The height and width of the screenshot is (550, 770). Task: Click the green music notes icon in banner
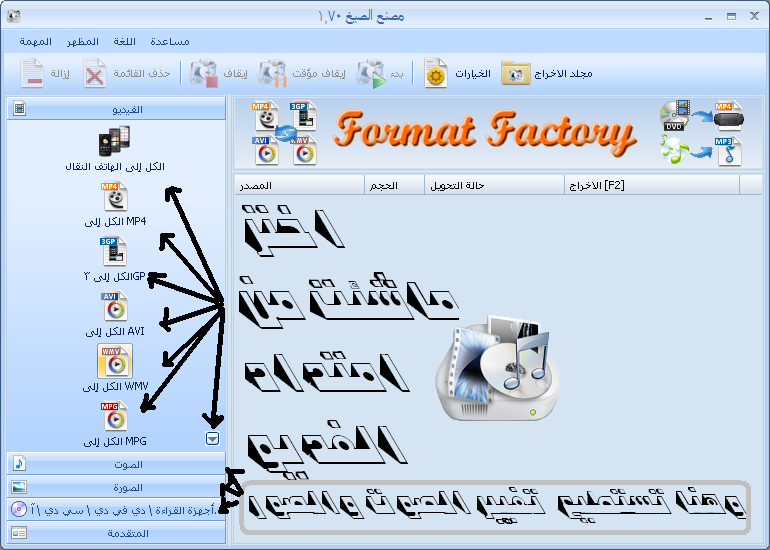[674, 150]
